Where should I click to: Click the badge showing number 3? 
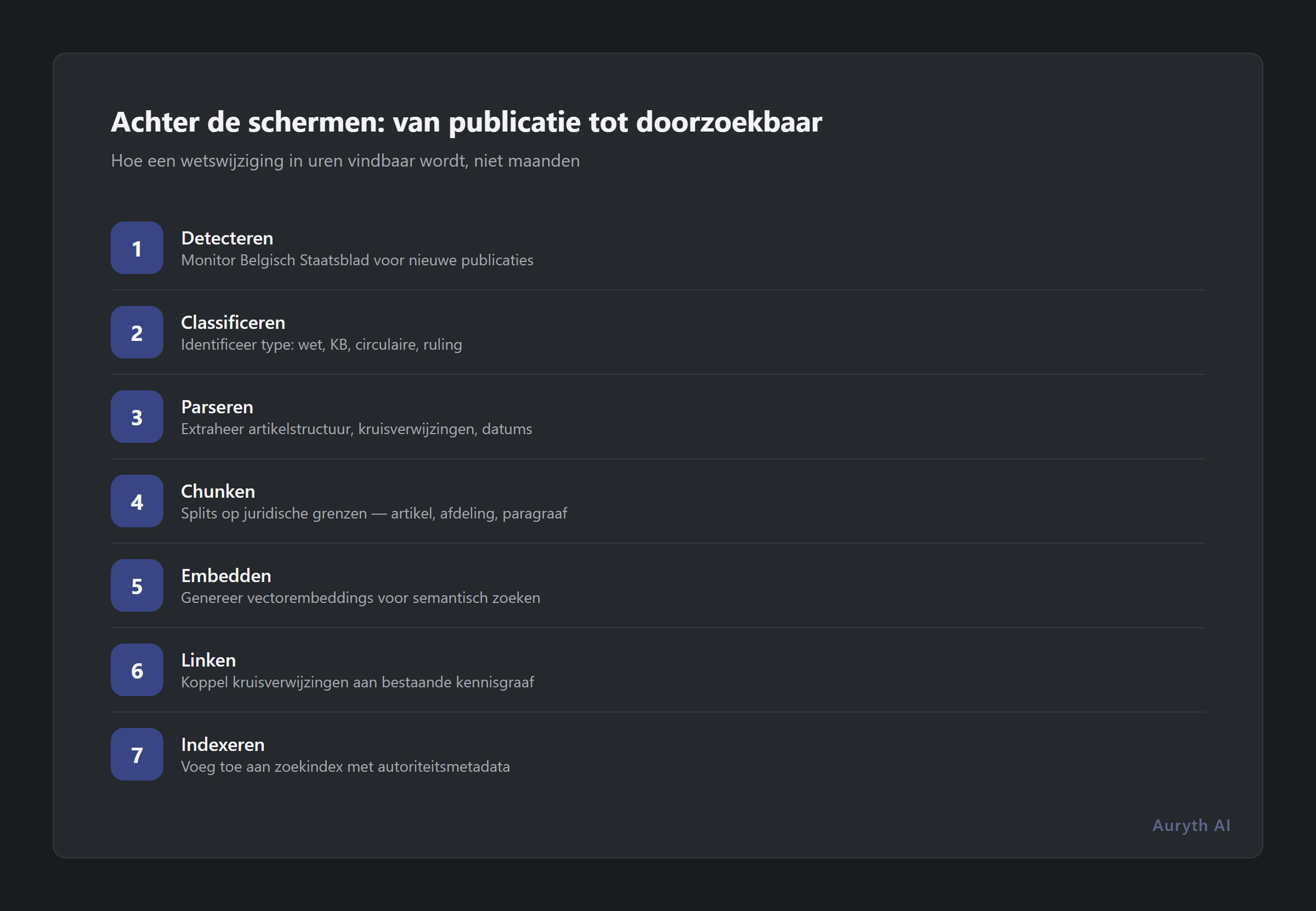point(137,417)
